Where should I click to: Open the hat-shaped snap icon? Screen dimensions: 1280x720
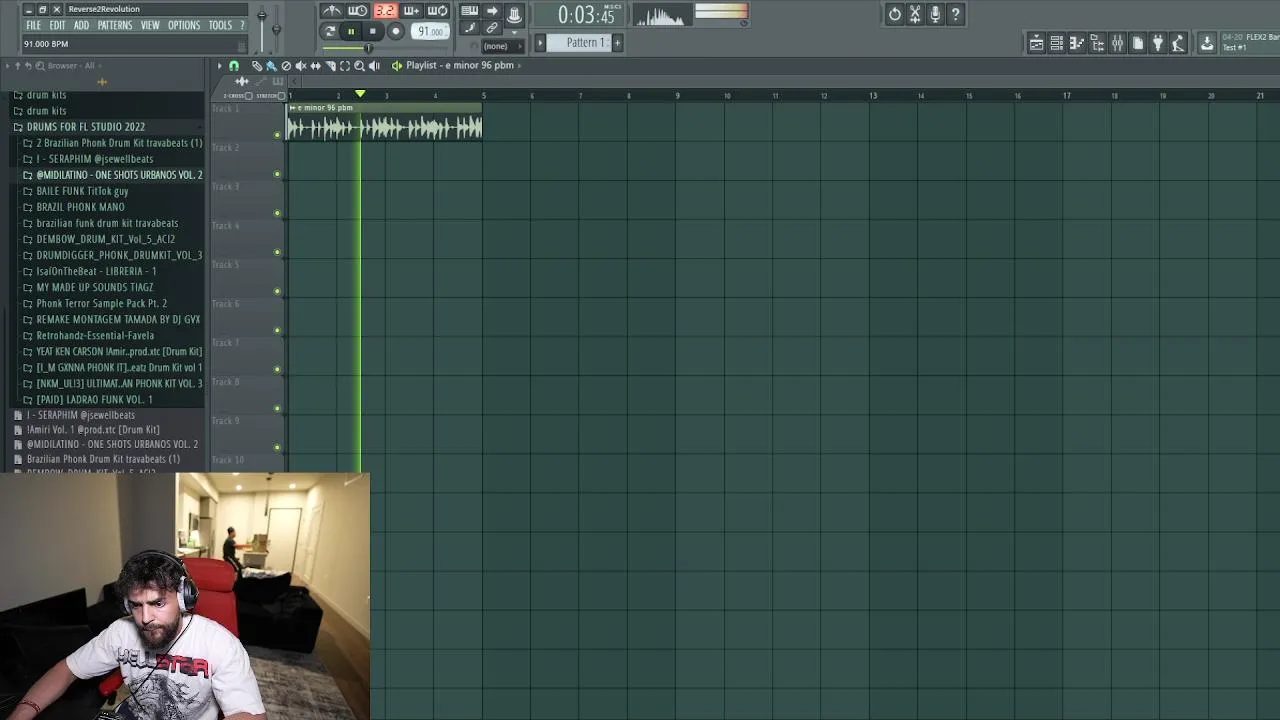pos(514,14)
